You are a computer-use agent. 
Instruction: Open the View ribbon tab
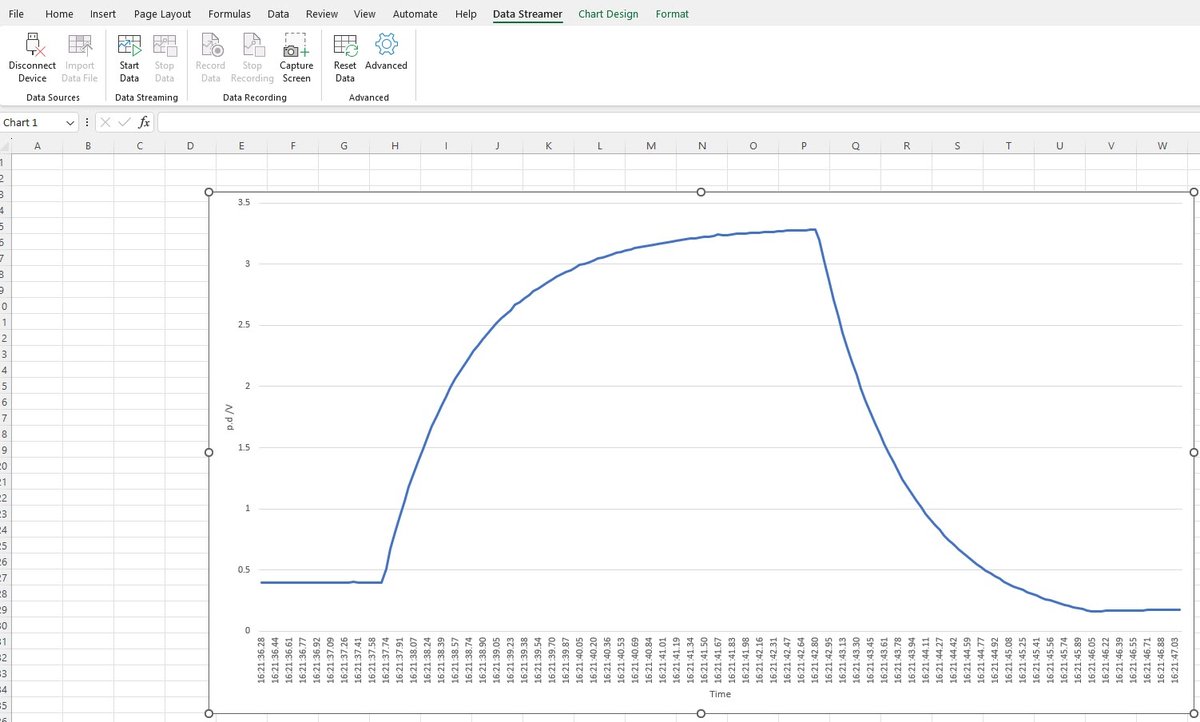click(x=365, y=14)
